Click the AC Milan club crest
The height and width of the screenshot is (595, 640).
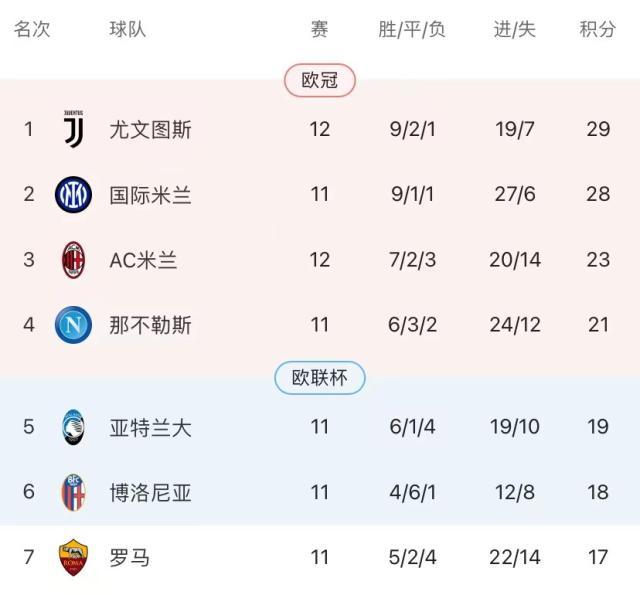[x=73, y=260]
